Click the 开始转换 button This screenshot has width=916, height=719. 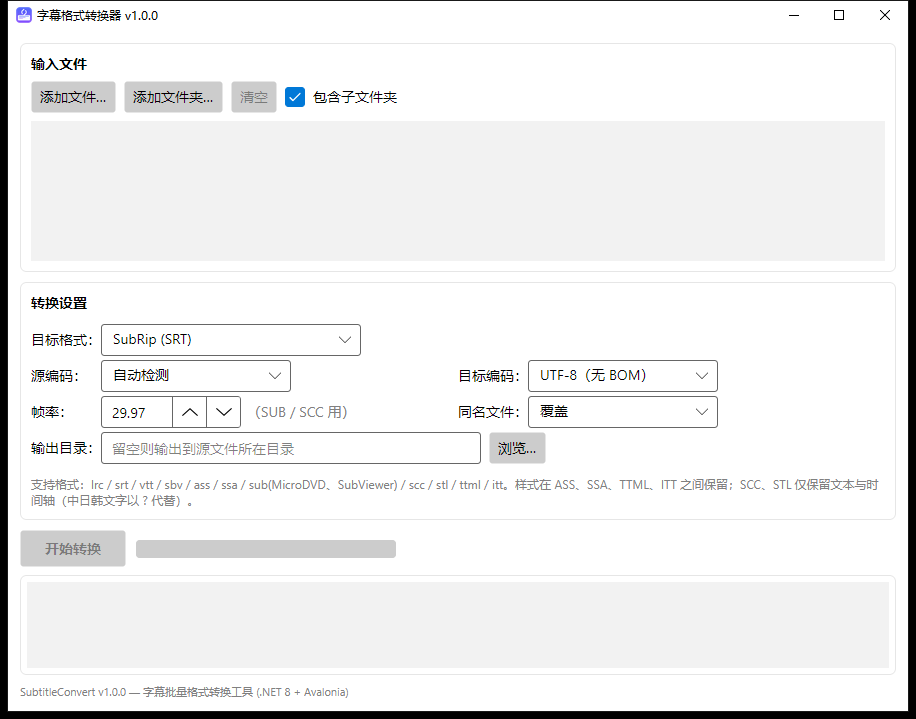click(73, 548)
